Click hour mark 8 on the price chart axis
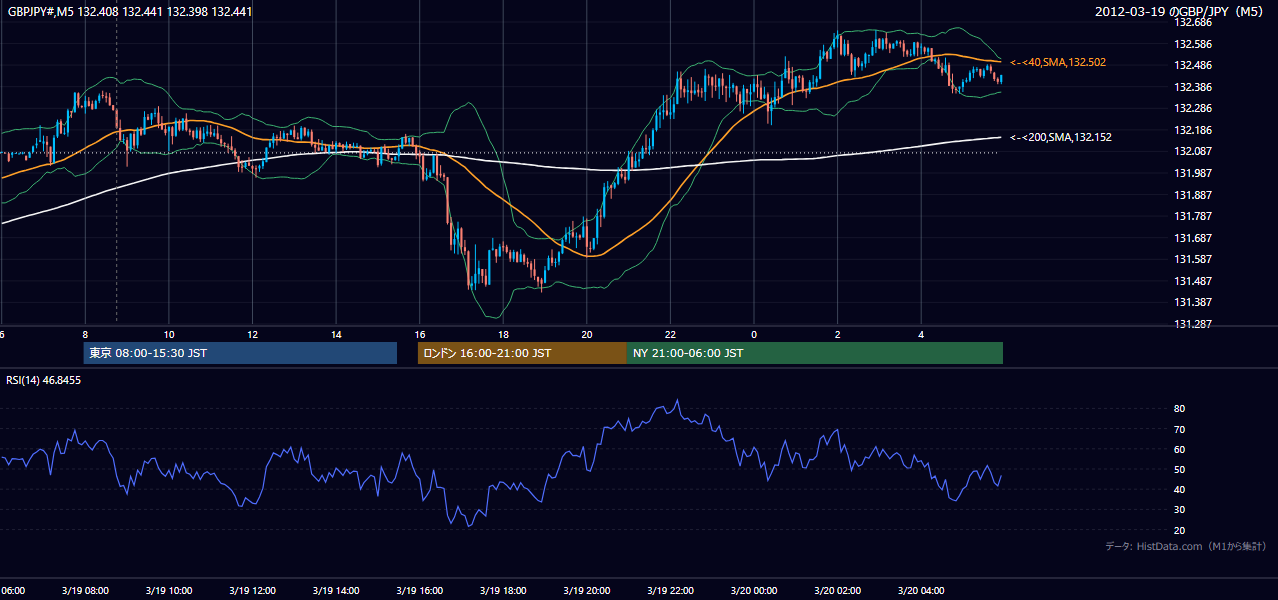Viewport: 1278px width, 600px height. [85, 335]
